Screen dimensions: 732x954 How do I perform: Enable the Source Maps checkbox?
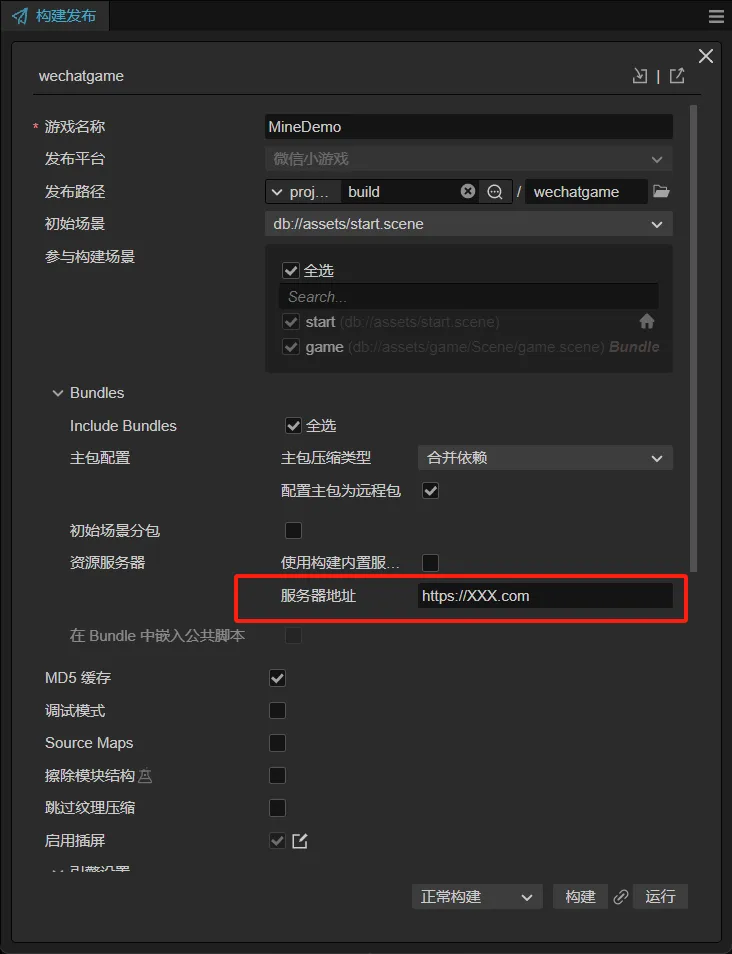click(278, 743)
